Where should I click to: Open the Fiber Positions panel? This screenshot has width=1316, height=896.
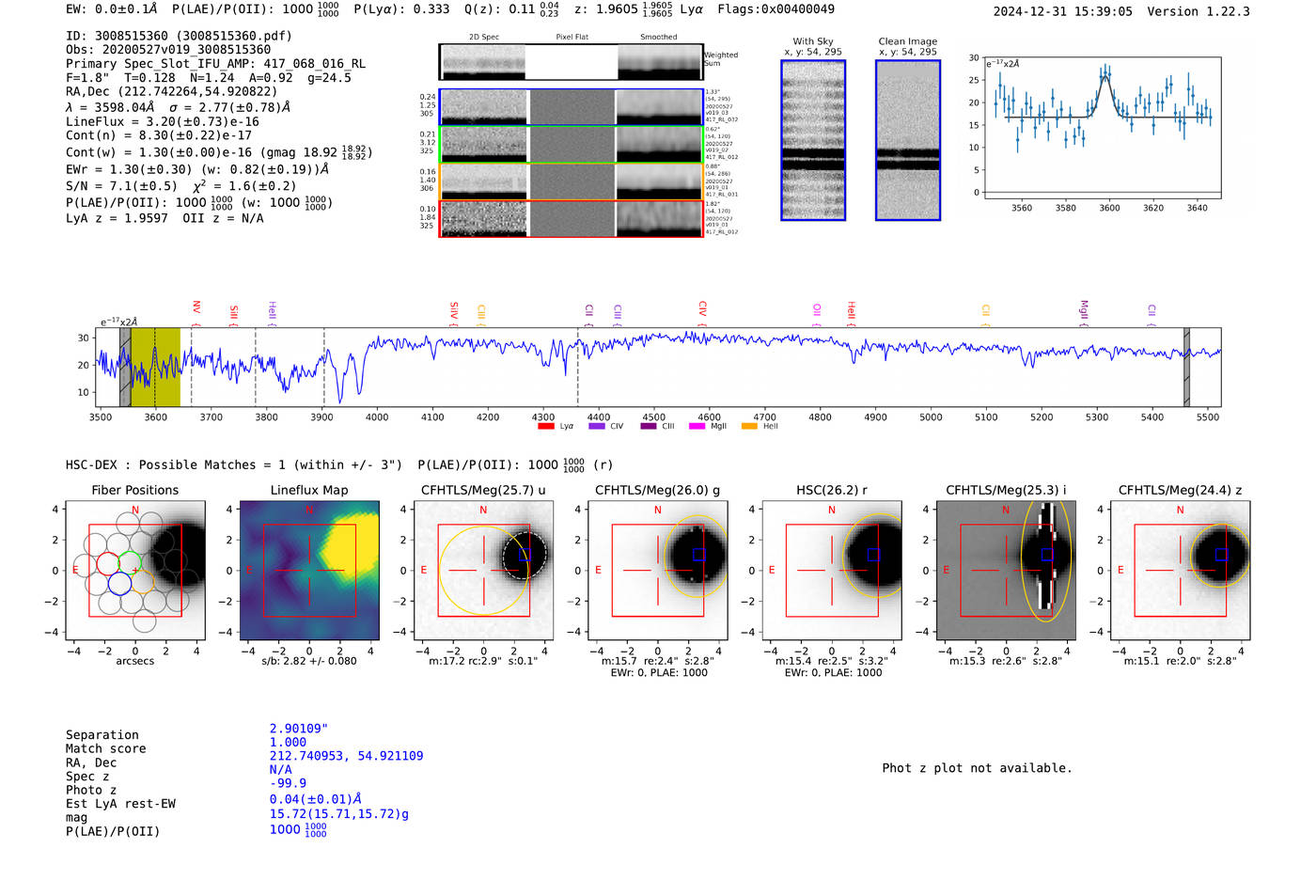[134, 571]
